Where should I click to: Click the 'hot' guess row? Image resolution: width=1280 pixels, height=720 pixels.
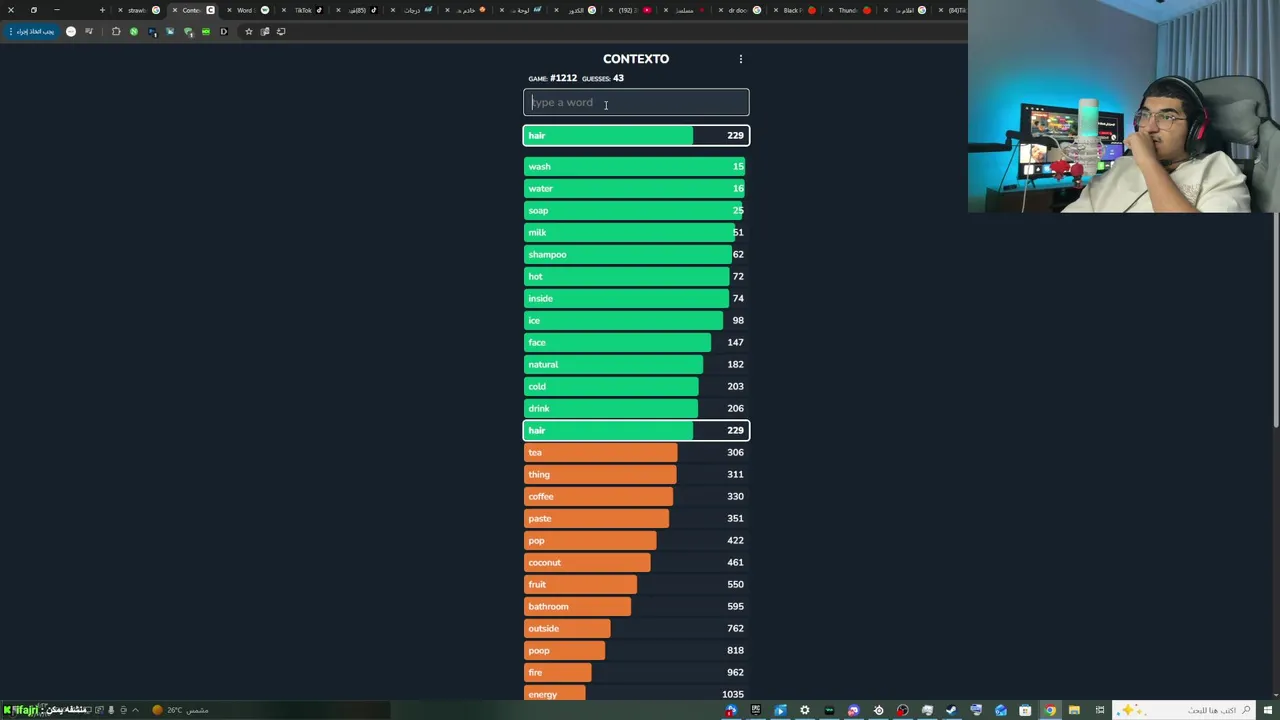636,276
